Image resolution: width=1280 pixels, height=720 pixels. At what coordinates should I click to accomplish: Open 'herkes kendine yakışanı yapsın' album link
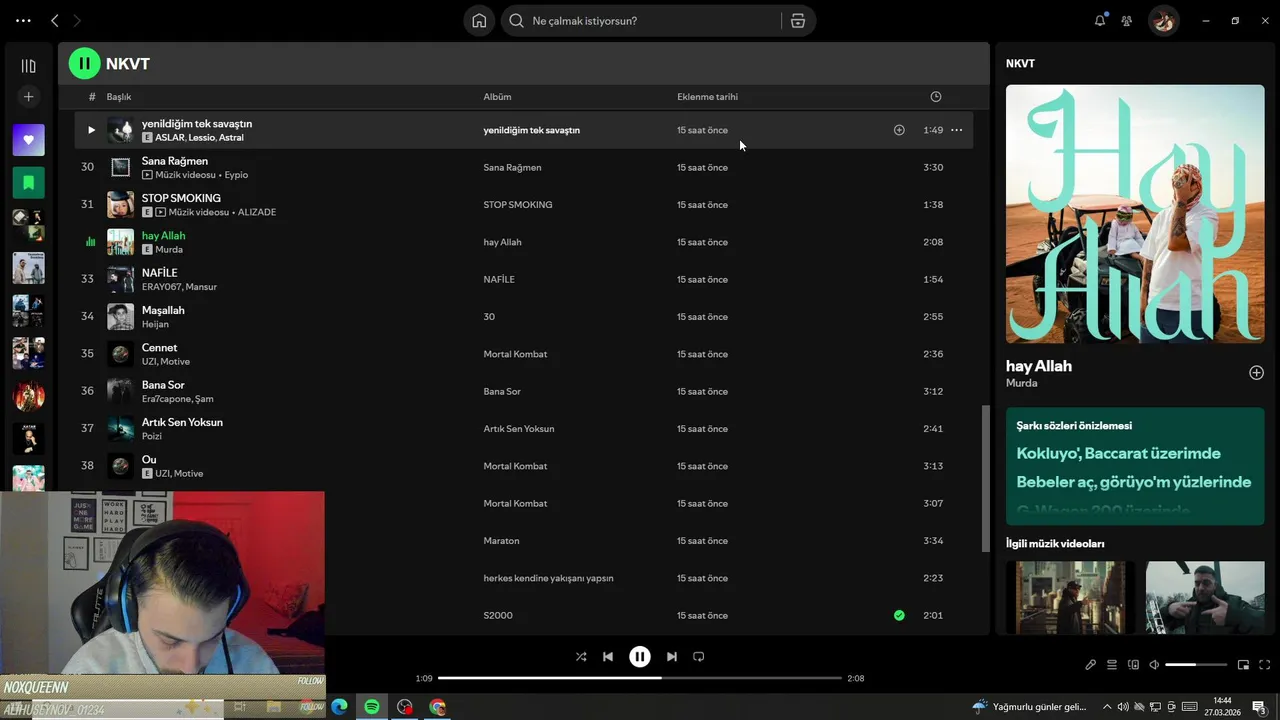coord(548,578)
